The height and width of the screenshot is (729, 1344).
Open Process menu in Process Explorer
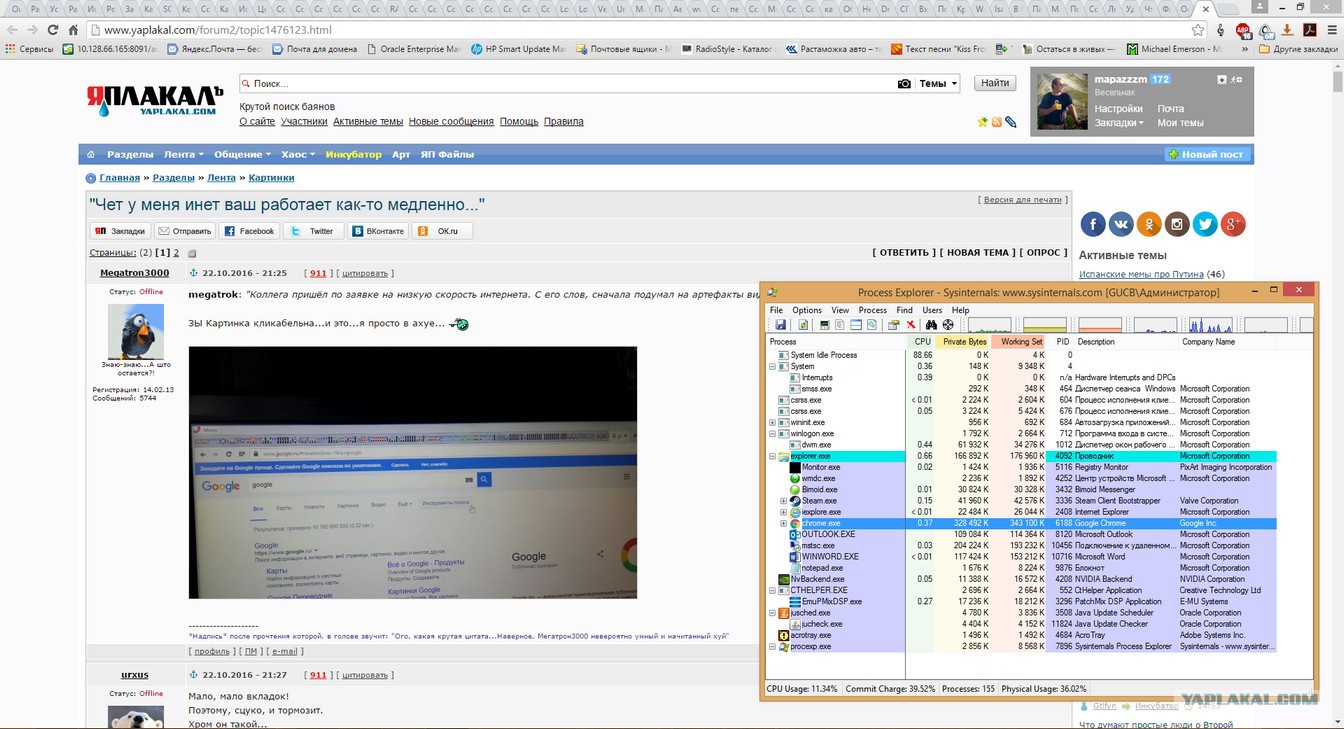click(x=873, y=310)
